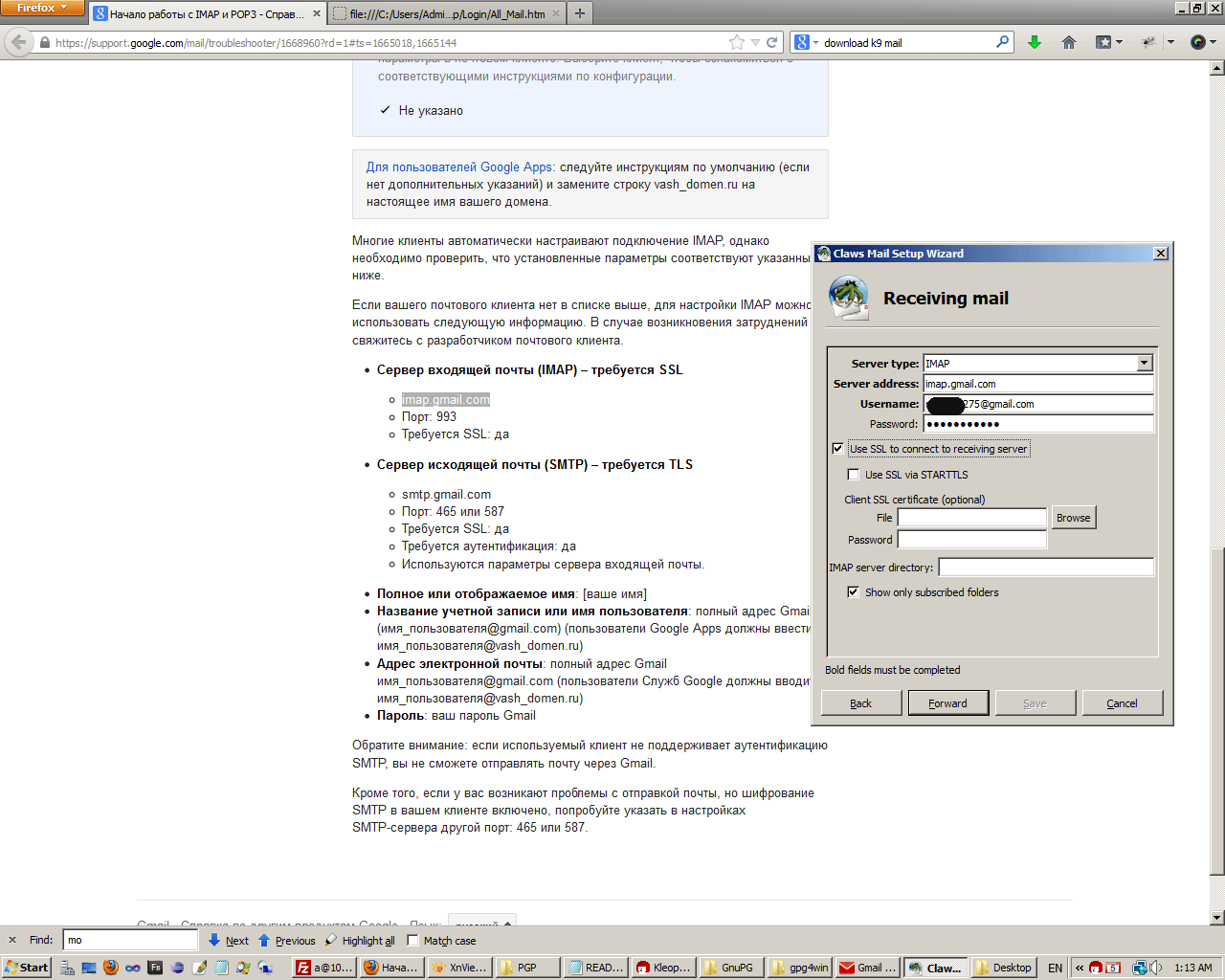
Task: Switch to the Gmail IMAP and POP3 help tab
Action: click(x=207, y=14)
